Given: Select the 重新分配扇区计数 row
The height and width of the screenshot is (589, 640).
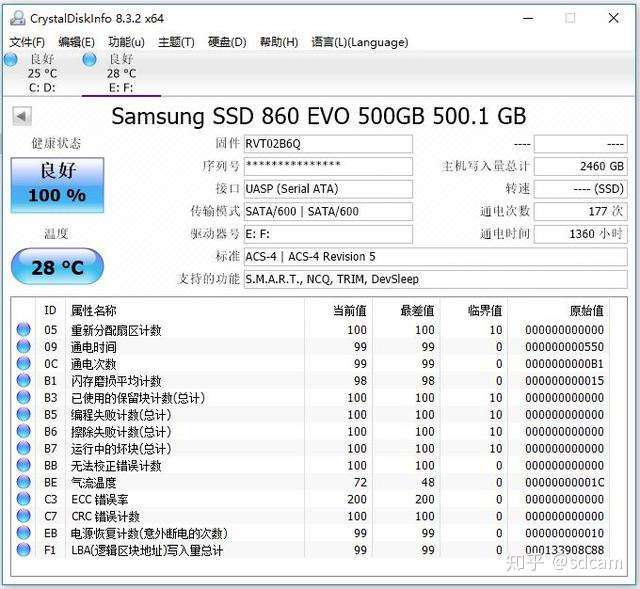Looking at the screenshot, I should coord(310,329).
